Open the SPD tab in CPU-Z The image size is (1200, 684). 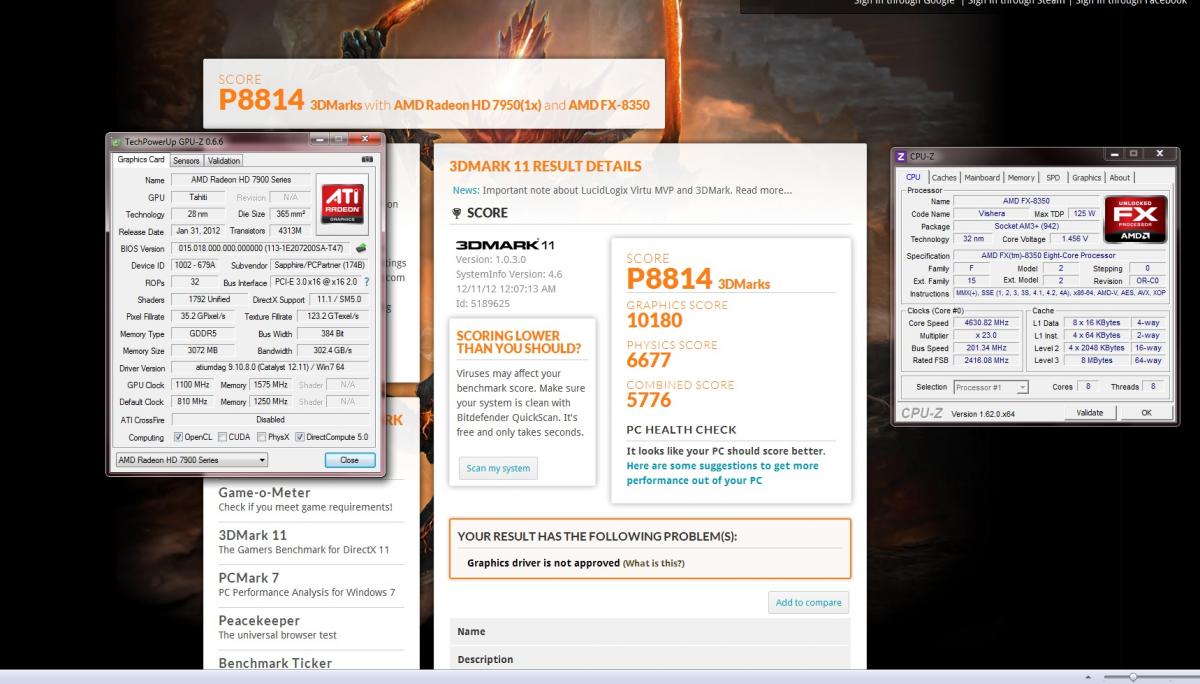click(1053, 178)
